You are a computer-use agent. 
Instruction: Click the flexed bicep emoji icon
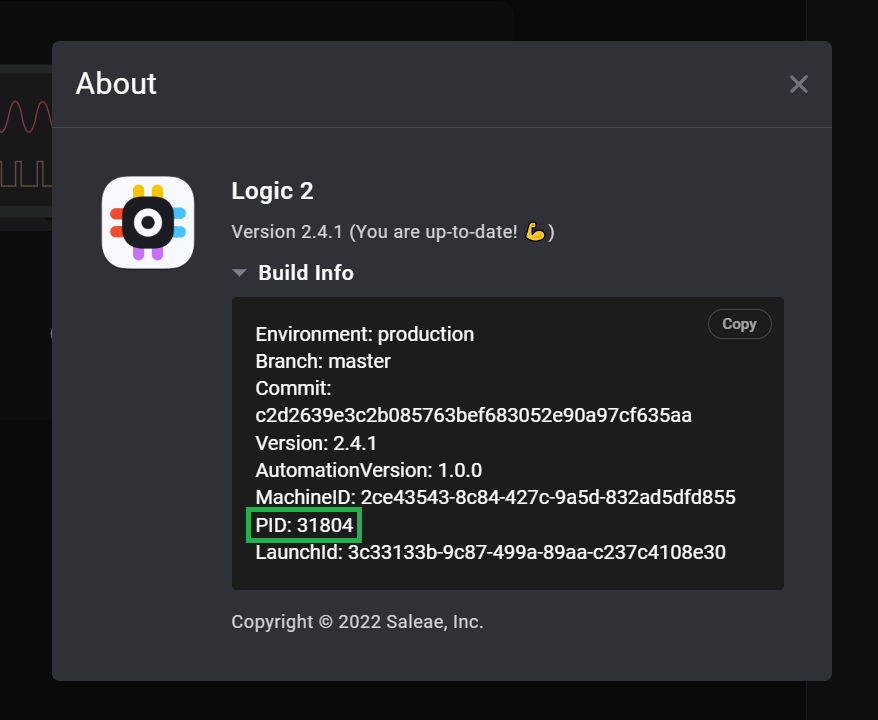click(535, 232)
